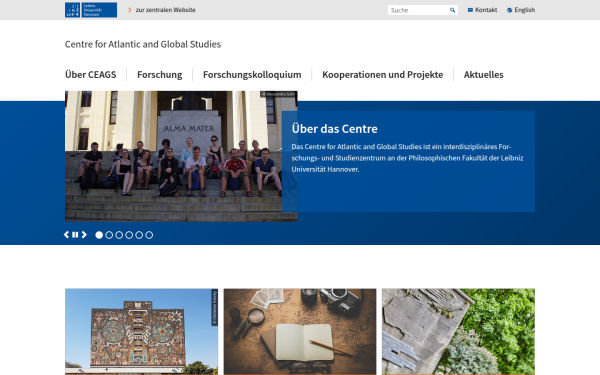Click the Über das Centre heading
The width and height of the screenshot is (600, 375).
tap(334, 129)
